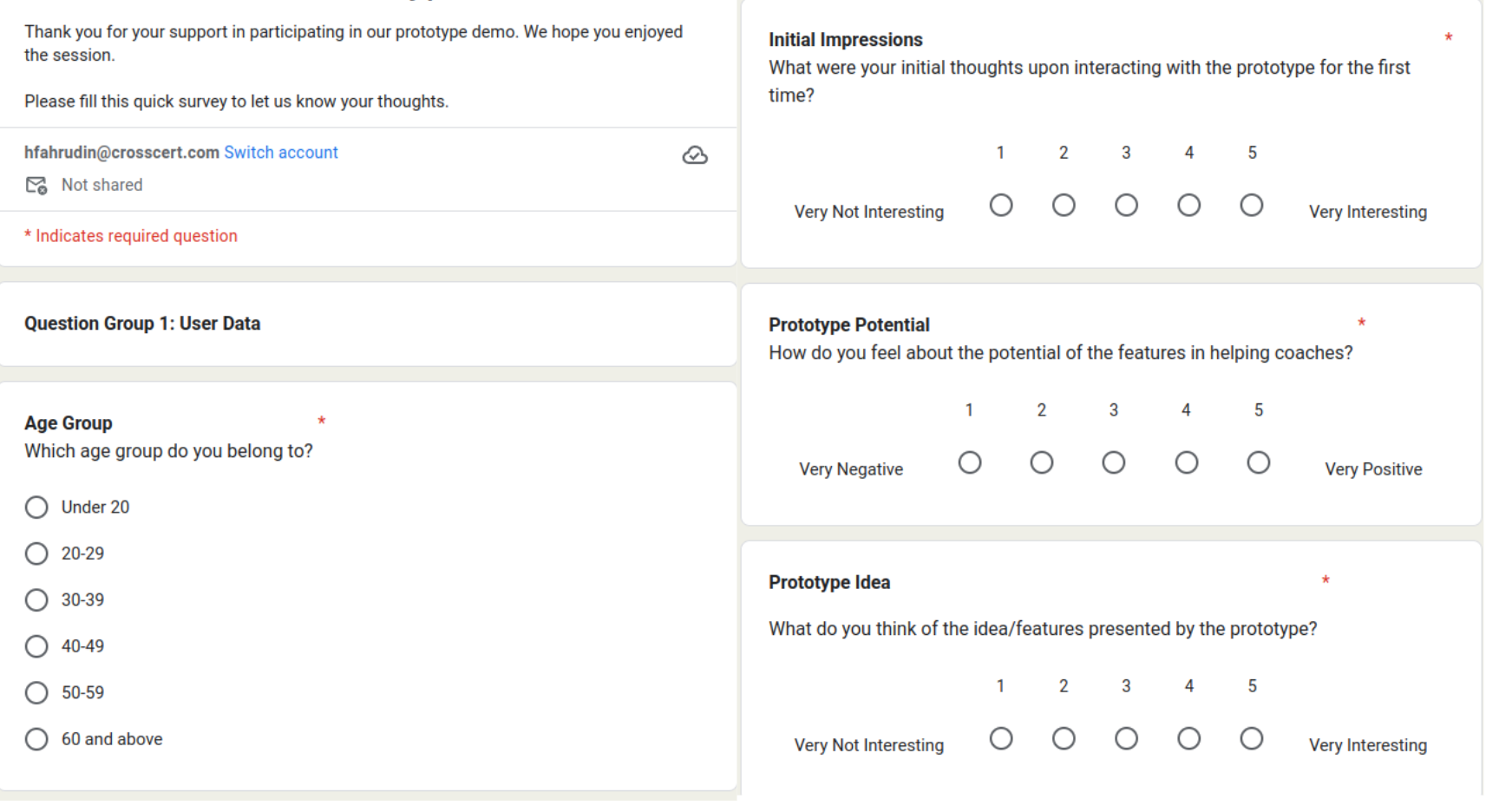
Task: Rate Prototype Potential as 1
Action: [970, 463]
